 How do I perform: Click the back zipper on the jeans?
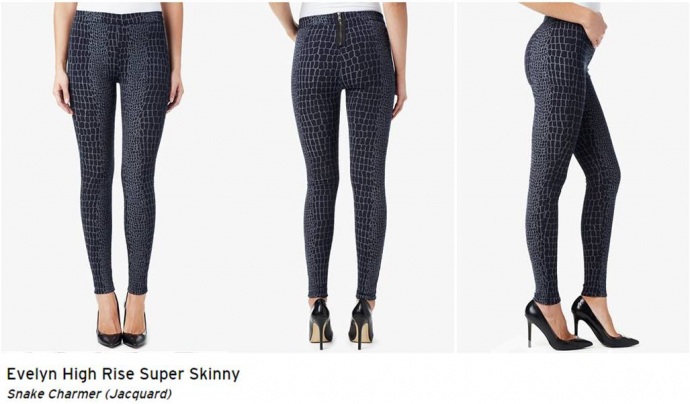(340, 29)
